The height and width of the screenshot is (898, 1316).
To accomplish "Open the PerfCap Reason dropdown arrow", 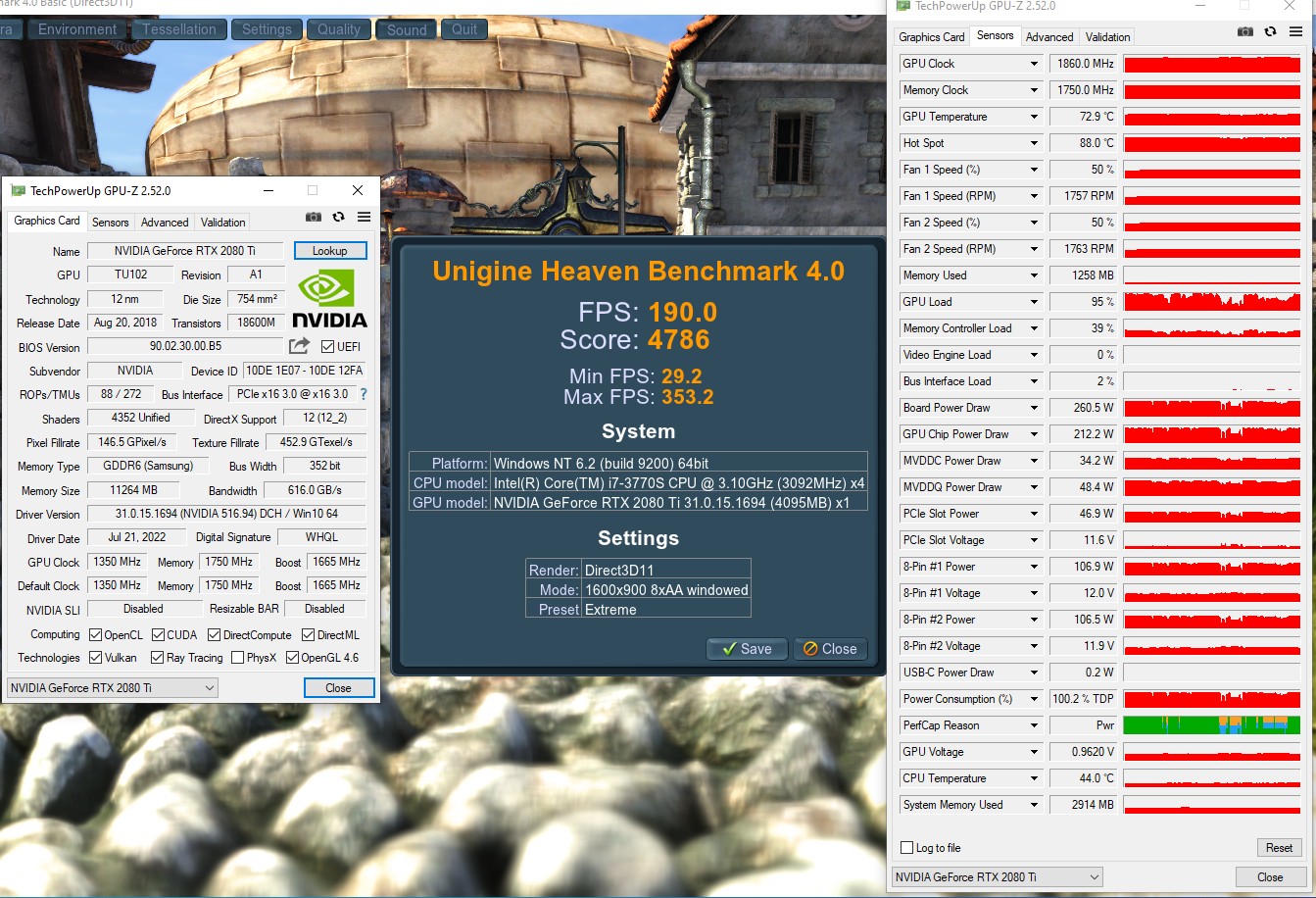I will click(1034, 725).
